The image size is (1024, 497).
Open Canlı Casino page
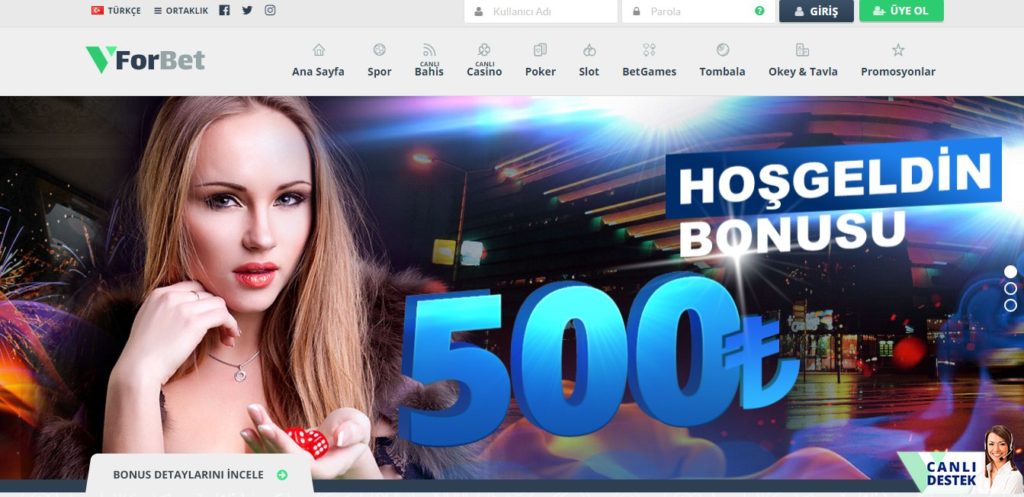(484, 71)
